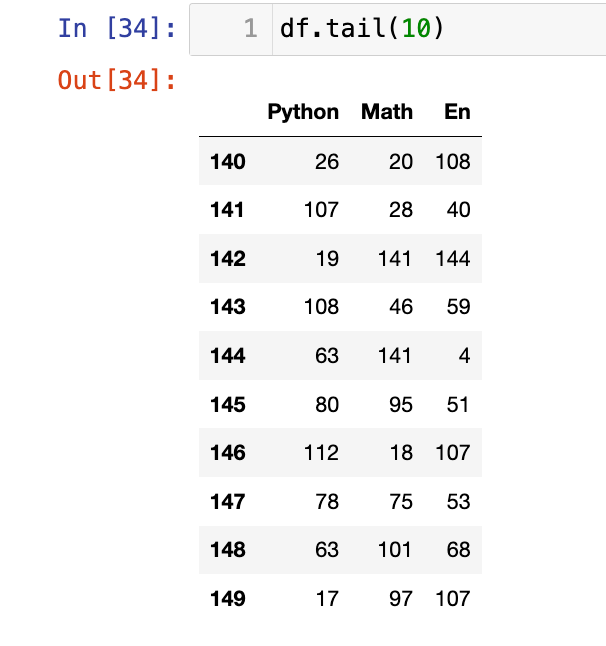Click row index 142
This screenshot has height=646, width=606.
tap(228, 259)
